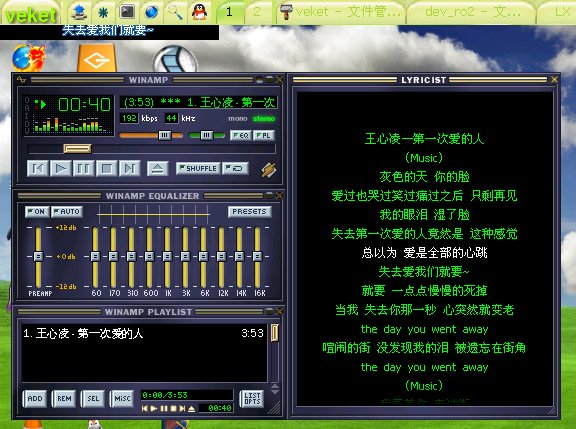
Task: Click the playlist mini pause button
Action: [x=164, y=408]
